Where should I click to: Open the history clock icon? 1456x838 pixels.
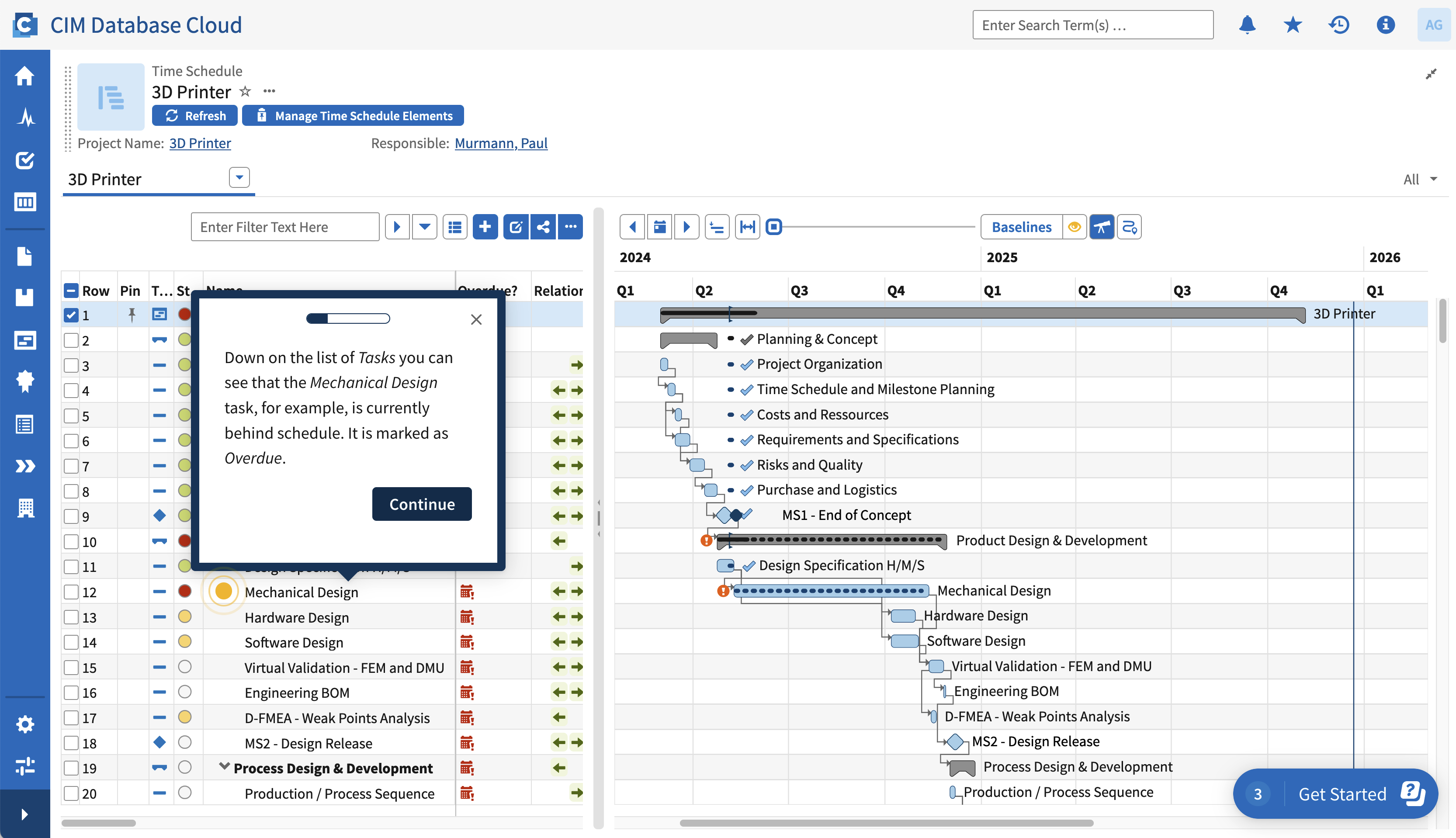tap(1338, 25)
